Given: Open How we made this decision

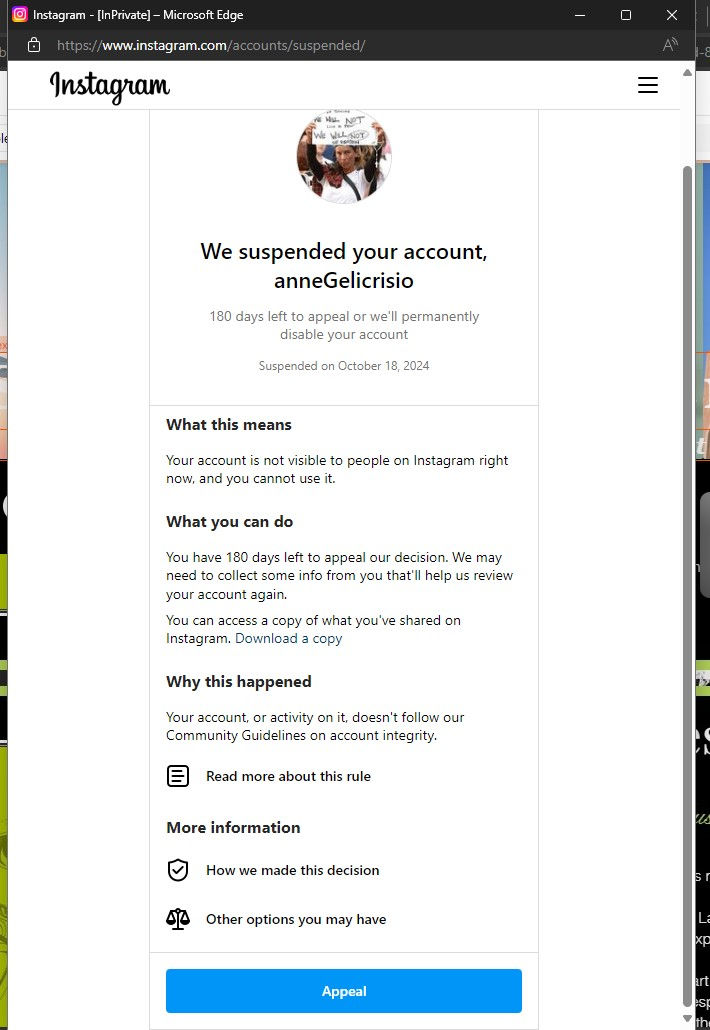Looking at the screenshot, I should coord(293,870).
